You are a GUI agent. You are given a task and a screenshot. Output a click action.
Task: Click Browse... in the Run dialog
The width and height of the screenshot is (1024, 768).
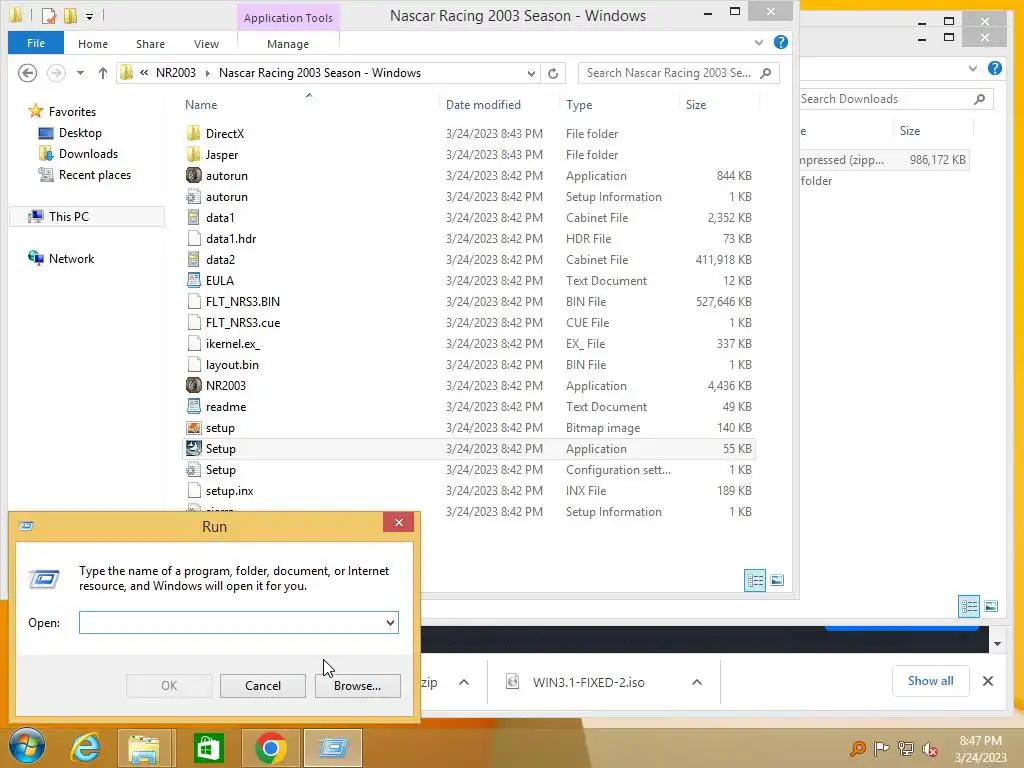(357, 686)
